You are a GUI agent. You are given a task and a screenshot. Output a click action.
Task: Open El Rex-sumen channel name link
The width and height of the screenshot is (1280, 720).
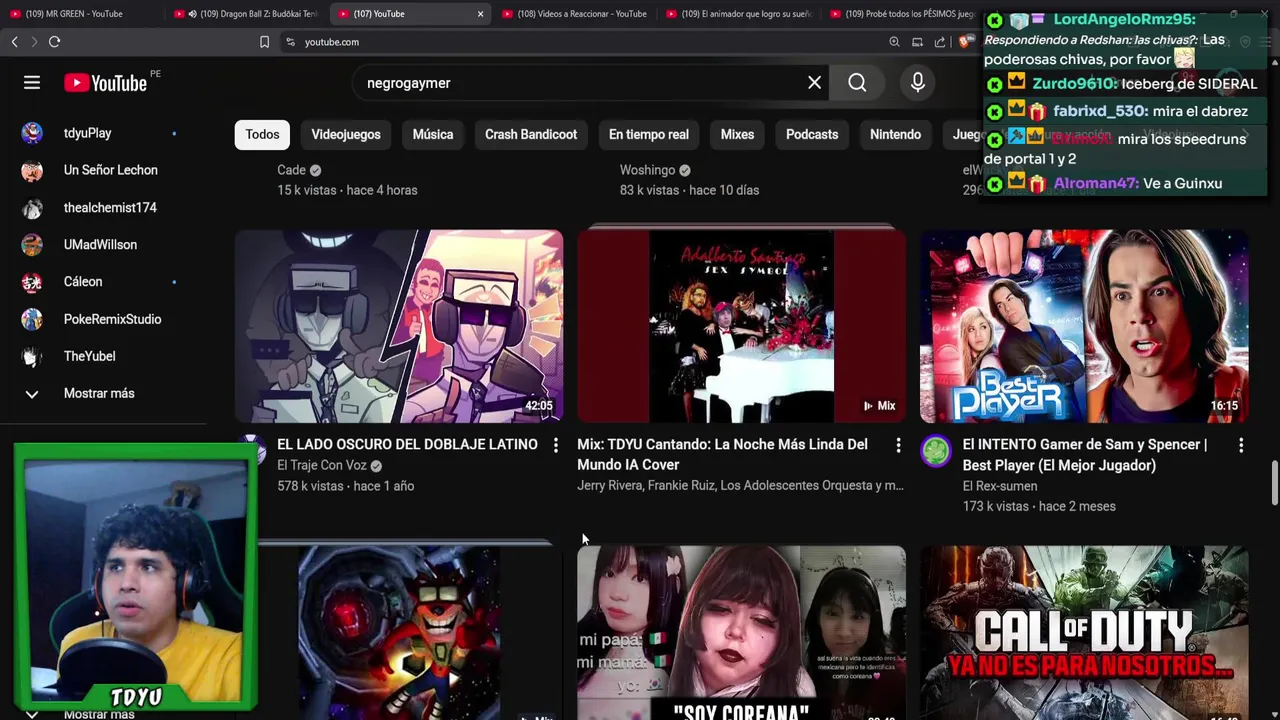click(1000, 486)
